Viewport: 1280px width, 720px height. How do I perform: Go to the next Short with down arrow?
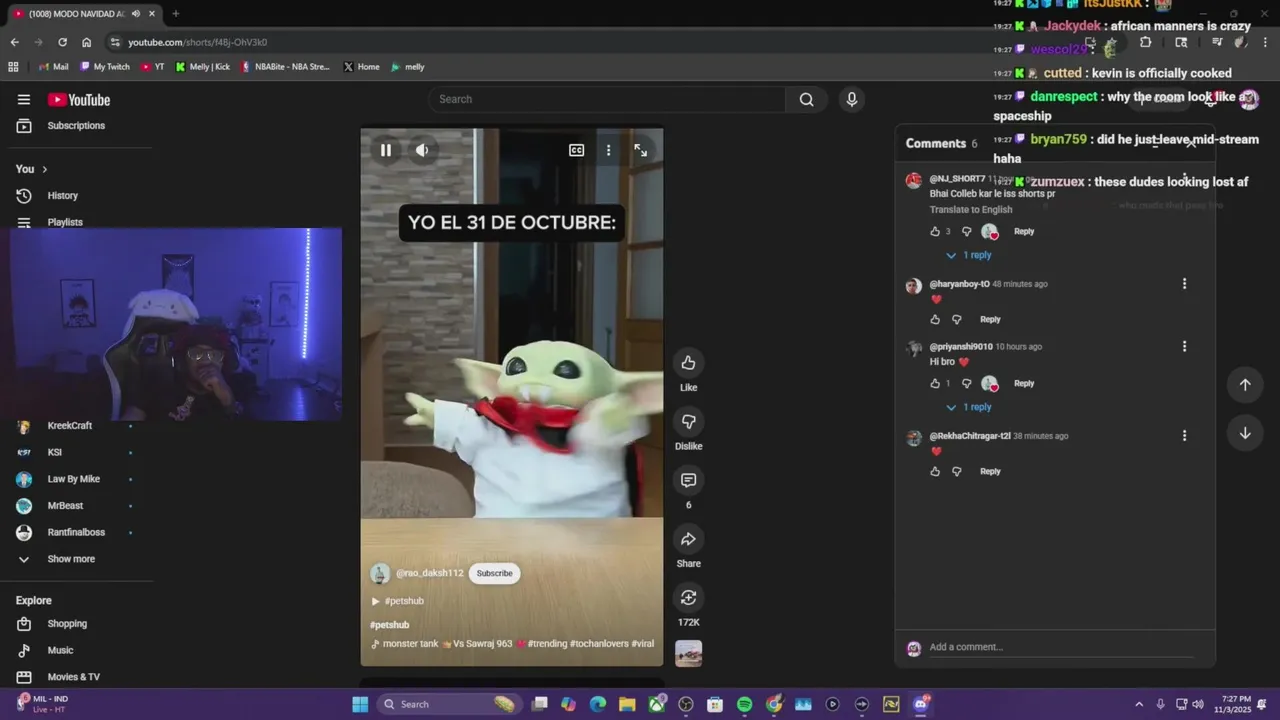1245,433
